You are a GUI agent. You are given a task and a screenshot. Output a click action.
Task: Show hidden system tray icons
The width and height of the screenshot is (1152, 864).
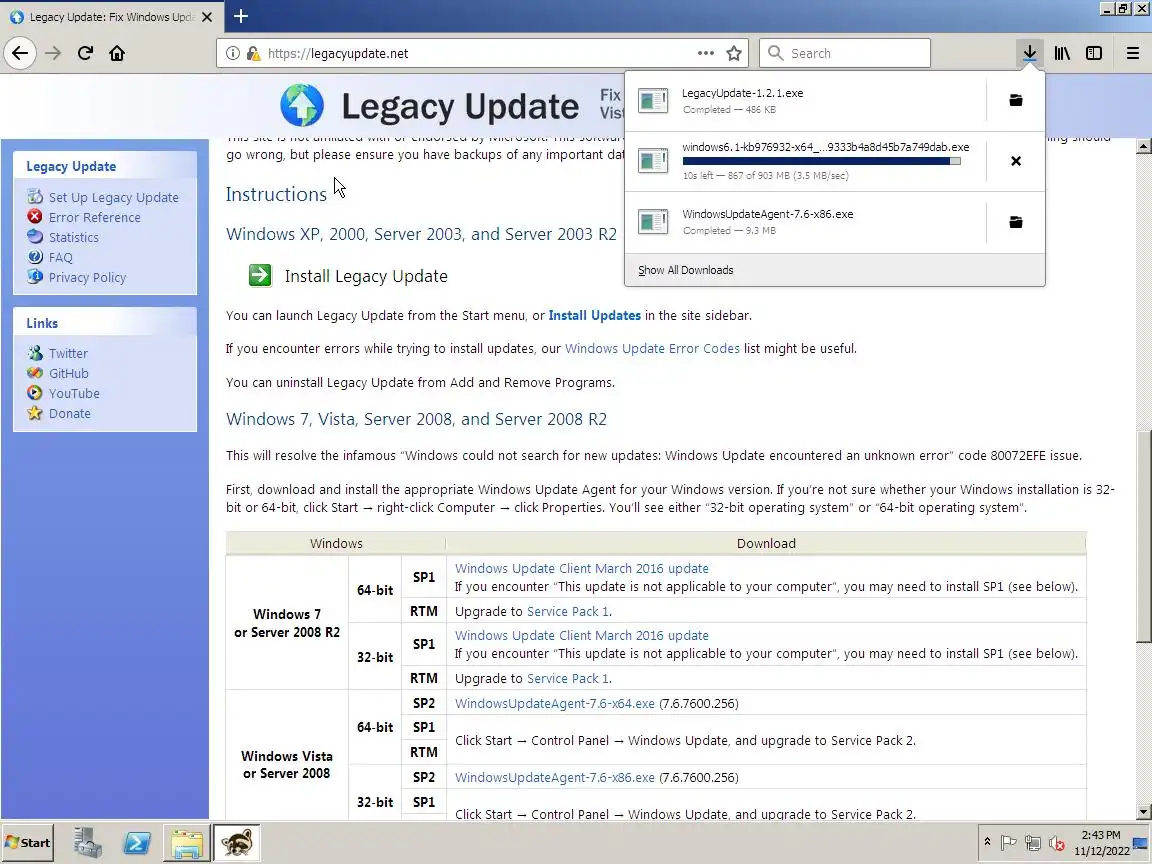point(987,842)
